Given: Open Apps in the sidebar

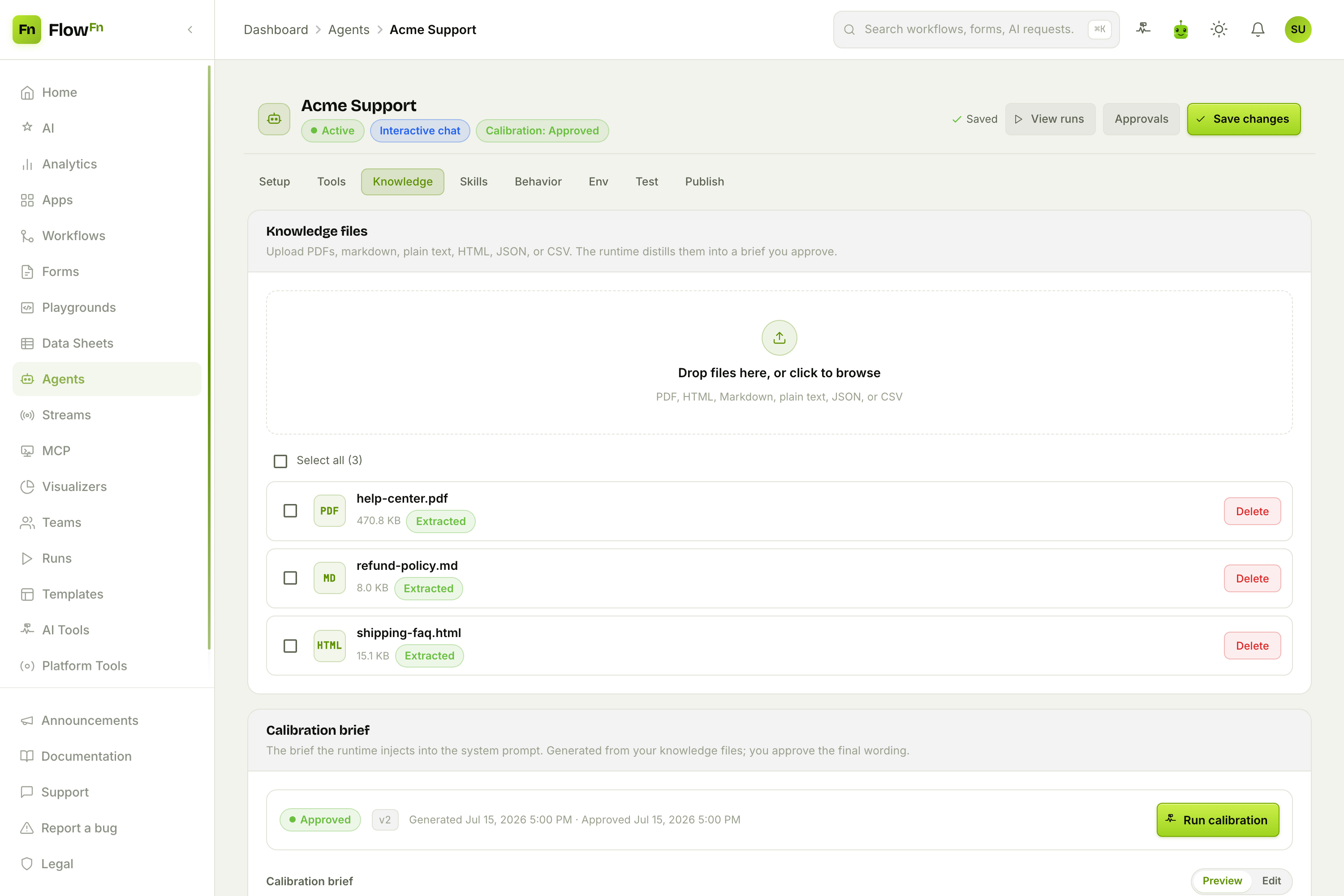Looking at the screenshot, I should coord(107,200).
